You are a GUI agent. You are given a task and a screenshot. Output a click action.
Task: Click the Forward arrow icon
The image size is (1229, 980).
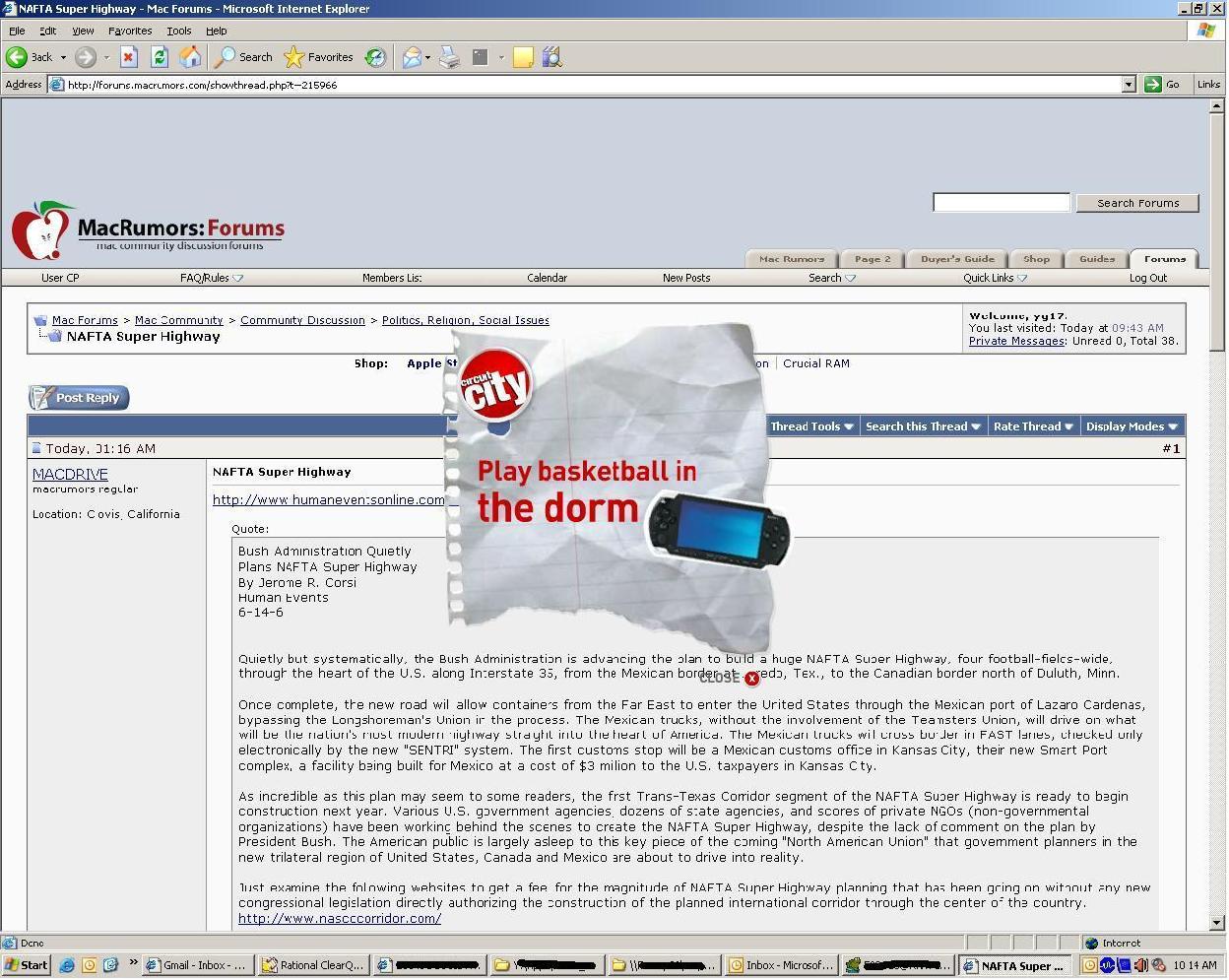point(86,57)
